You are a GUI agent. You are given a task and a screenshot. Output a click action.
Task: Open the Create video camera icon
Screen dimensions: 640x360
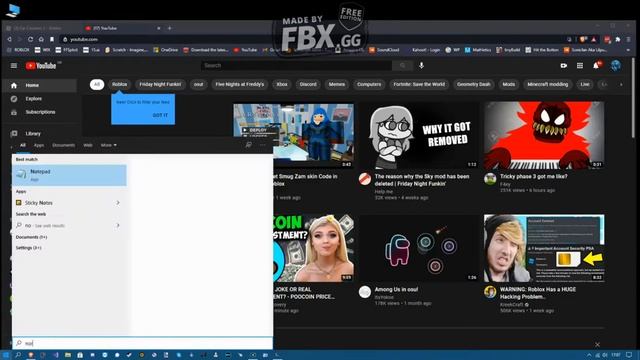point(564,66)
